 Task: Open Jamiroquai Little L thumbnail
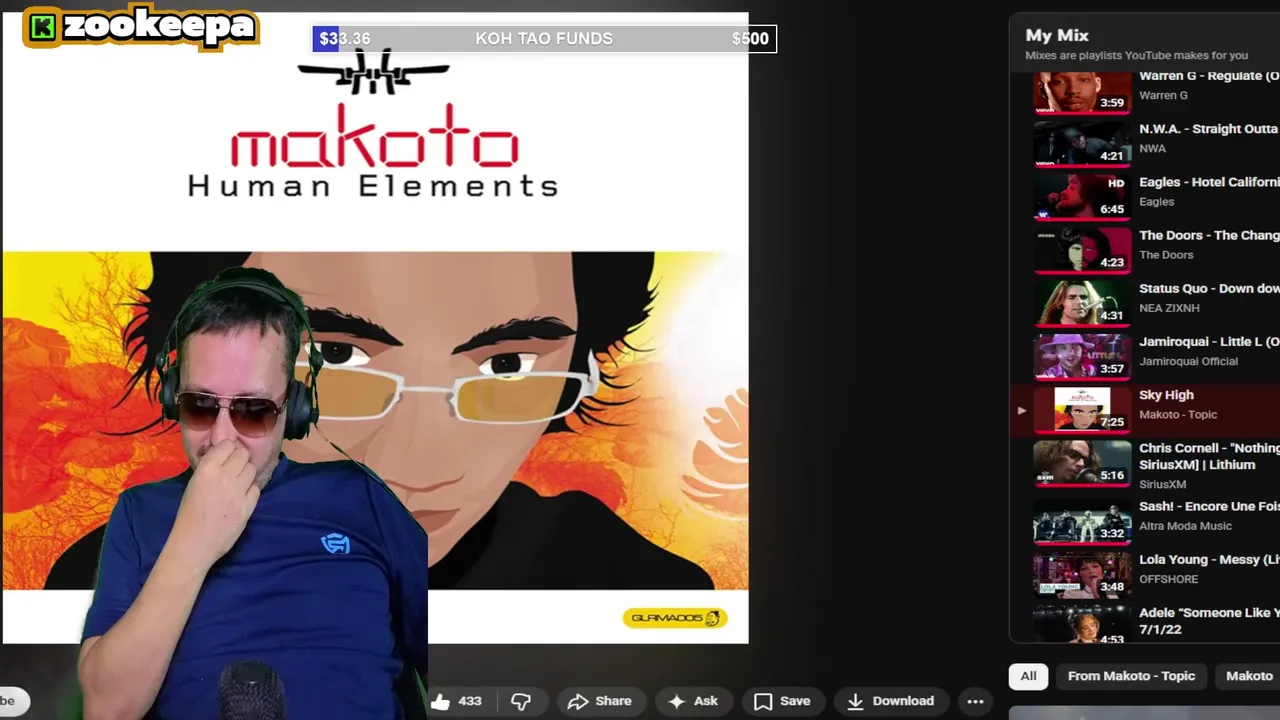pos(1082,356)
